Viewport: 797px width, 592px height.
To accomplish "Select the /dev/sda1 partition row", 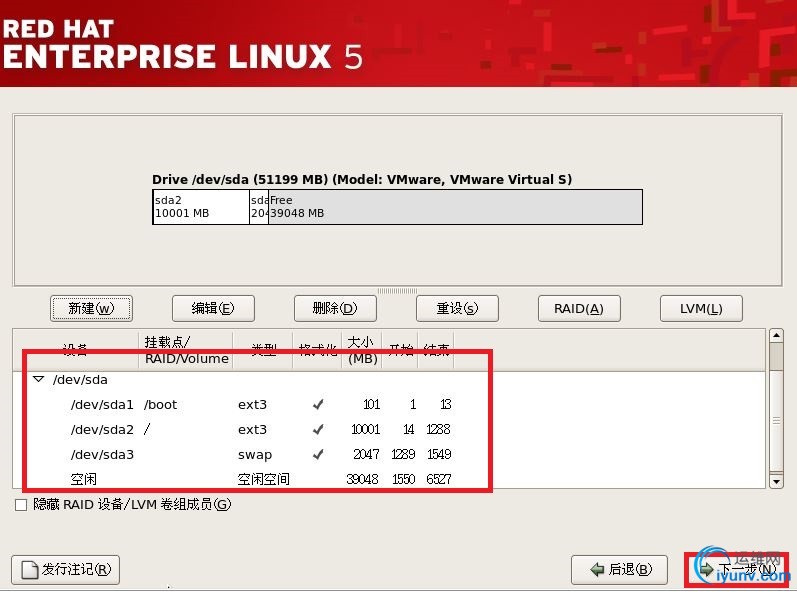I will [x=389, y=404].
